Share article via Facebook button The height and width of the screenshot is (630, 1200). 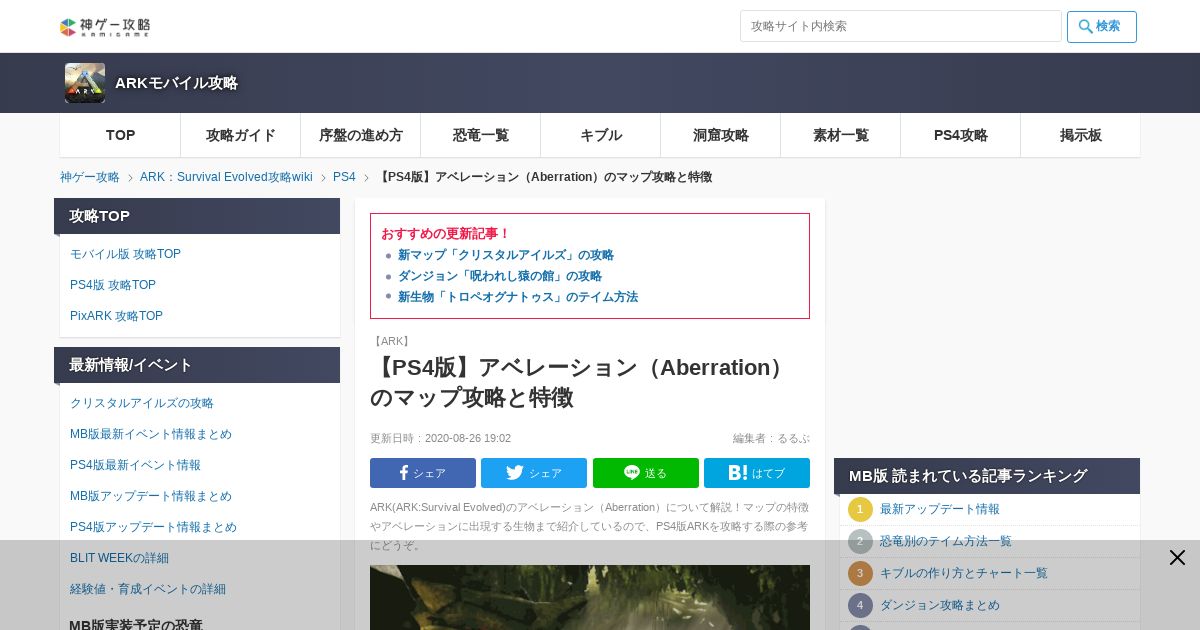click(x=423, y=473)
